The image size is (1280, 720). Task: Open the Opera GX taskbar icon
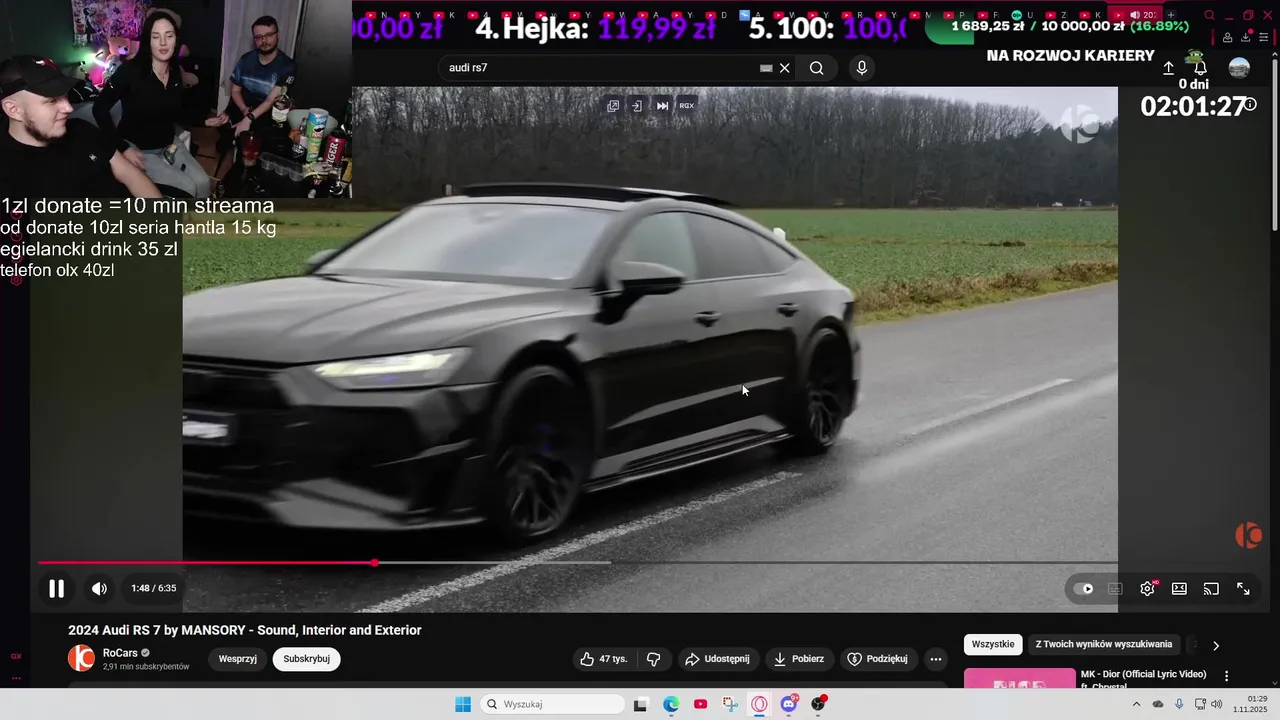[759, 704]
